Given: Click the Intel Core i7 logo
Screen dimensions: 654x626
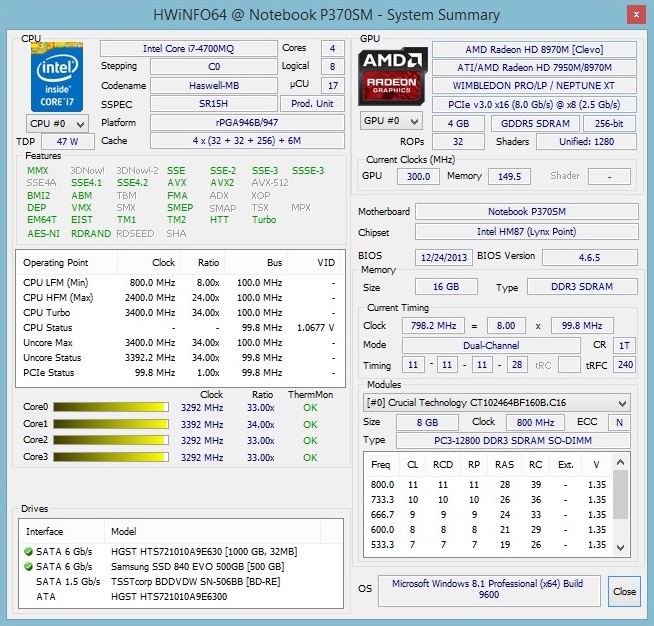Looking at the screenshot, I should coord(57,77).
